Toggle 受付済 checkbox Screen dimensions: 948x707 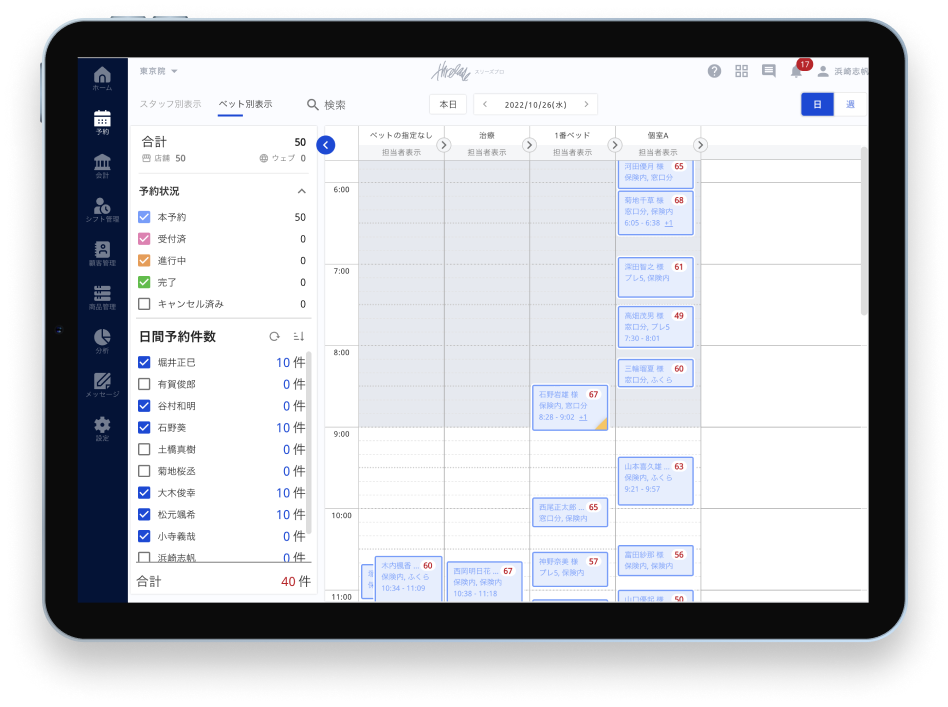point(144,238)
